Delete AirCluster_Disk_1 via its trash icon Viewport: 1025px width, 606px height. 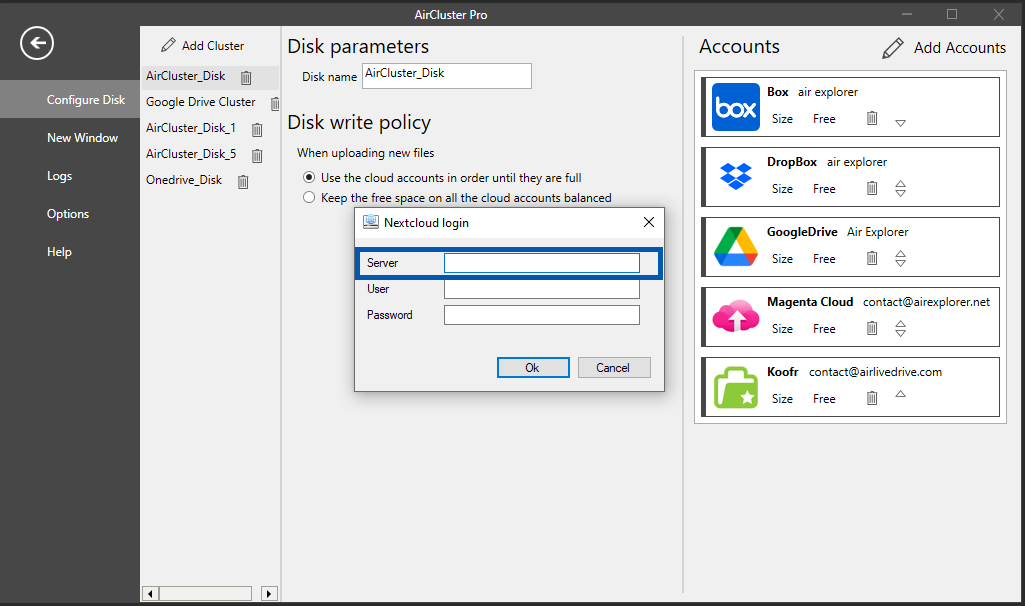(x=257, y=129)
